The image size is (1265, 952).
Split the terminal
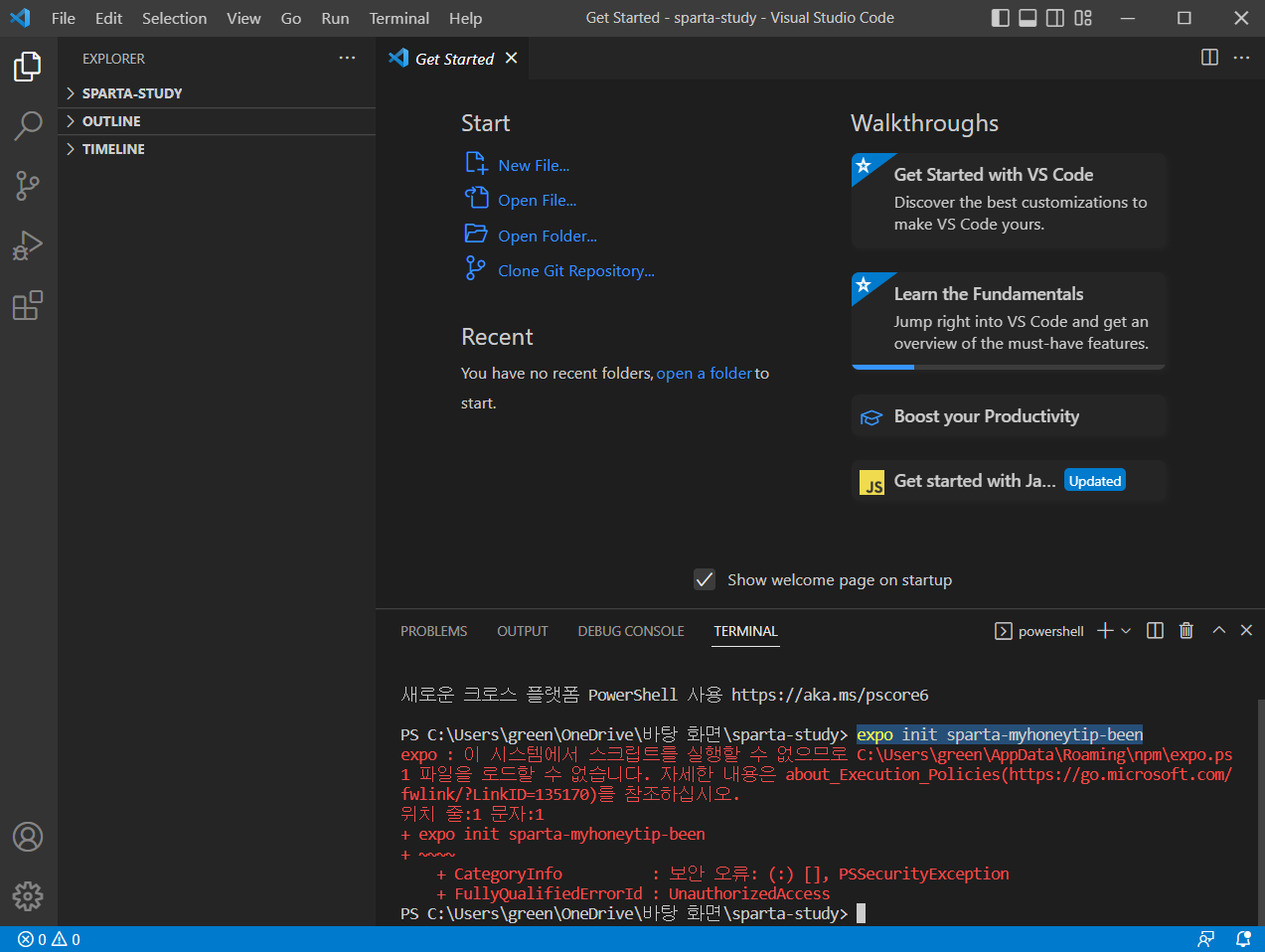(x=1155, y=631)
